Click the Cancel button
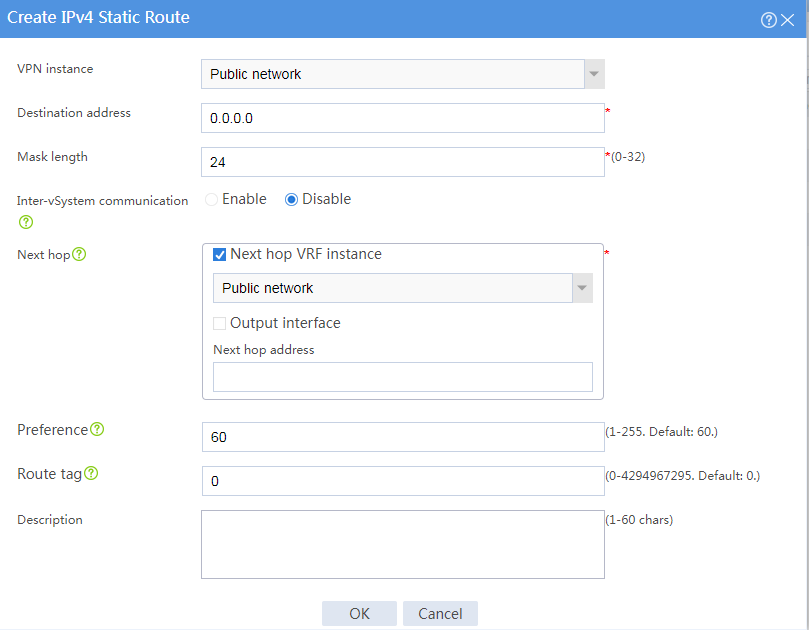The height and width of the screenshot is (630, 809). point(440,613)
